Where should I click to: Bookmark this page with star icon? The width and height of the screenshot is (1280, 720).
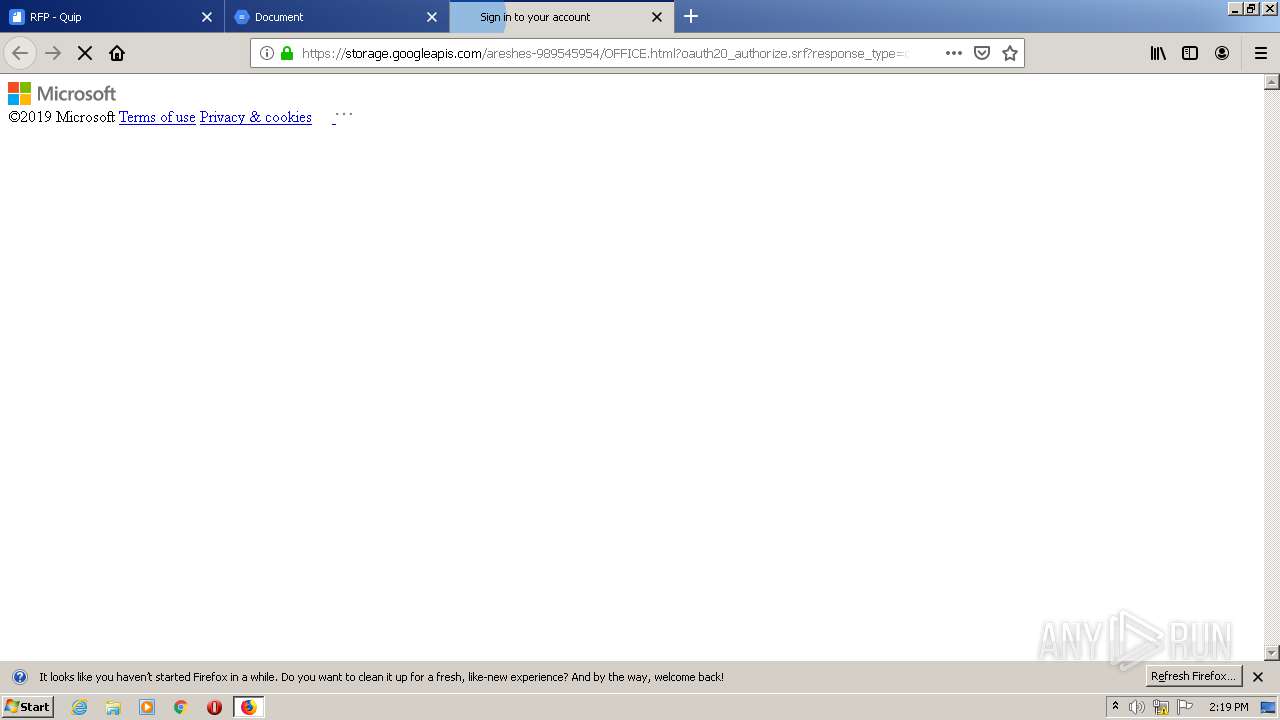pos(1010,53)
